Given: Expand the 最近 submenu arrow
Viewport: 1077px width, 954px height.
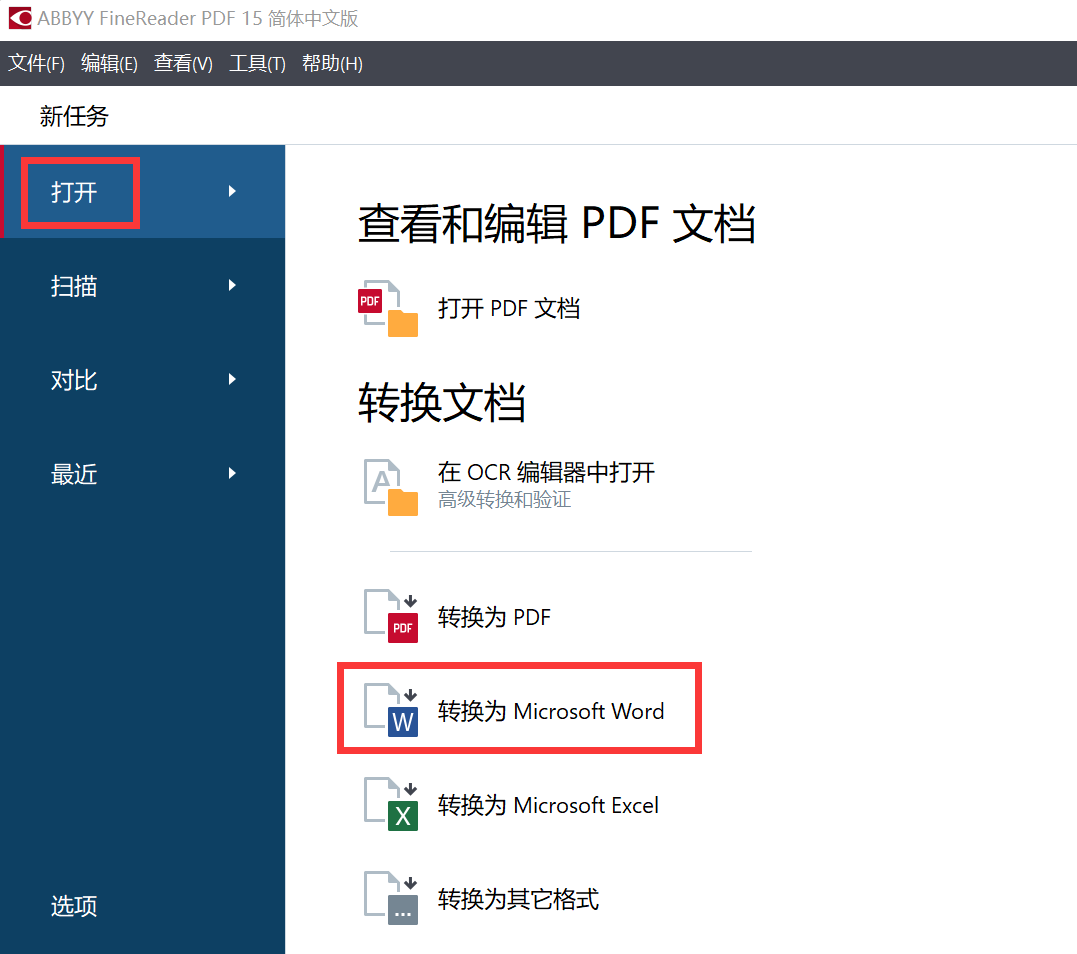Looking at the screenshot, I should tap(232, 473).
